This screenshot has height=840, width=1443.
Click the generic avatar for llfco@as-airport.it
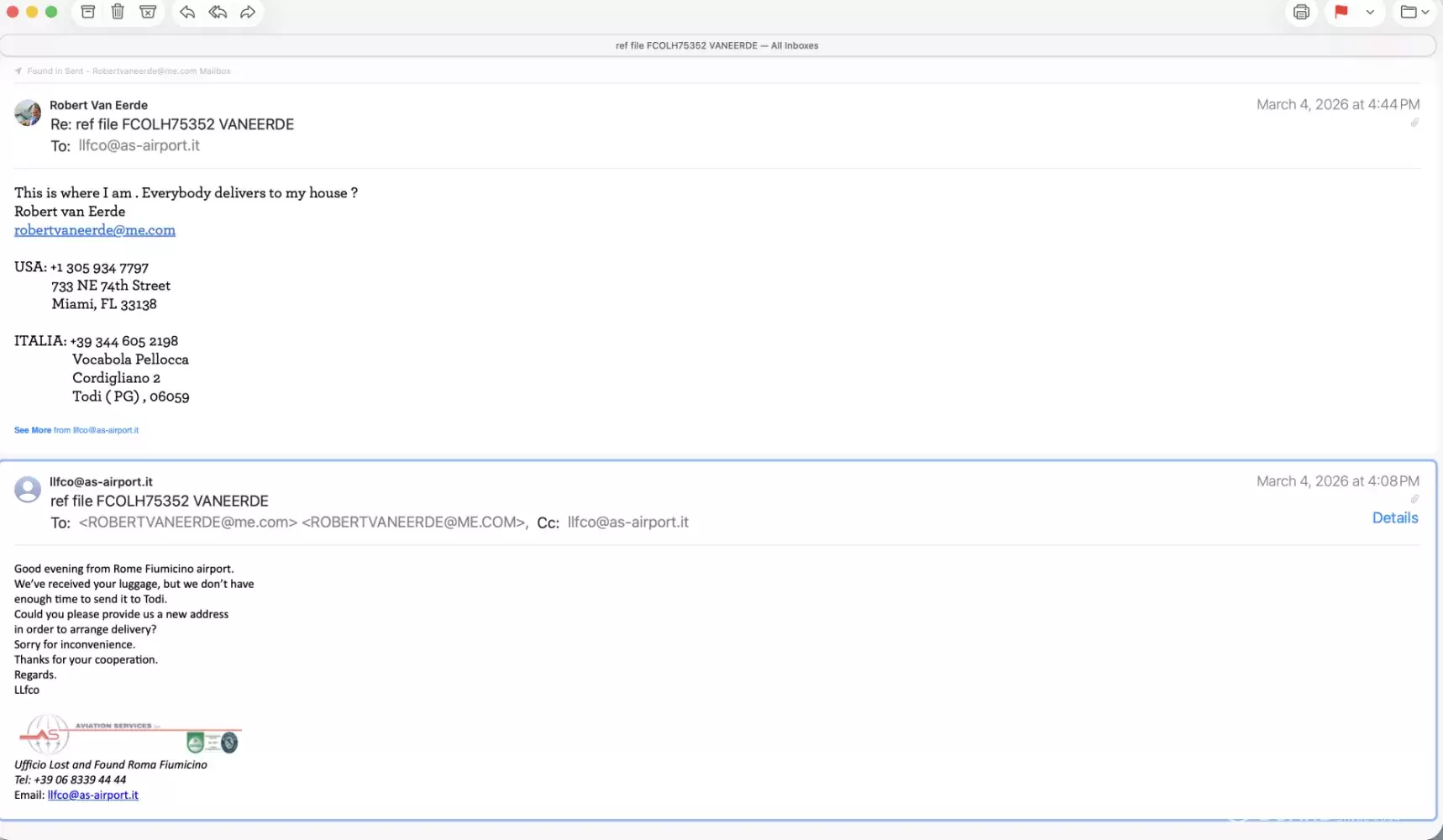(x=28, y=490)
